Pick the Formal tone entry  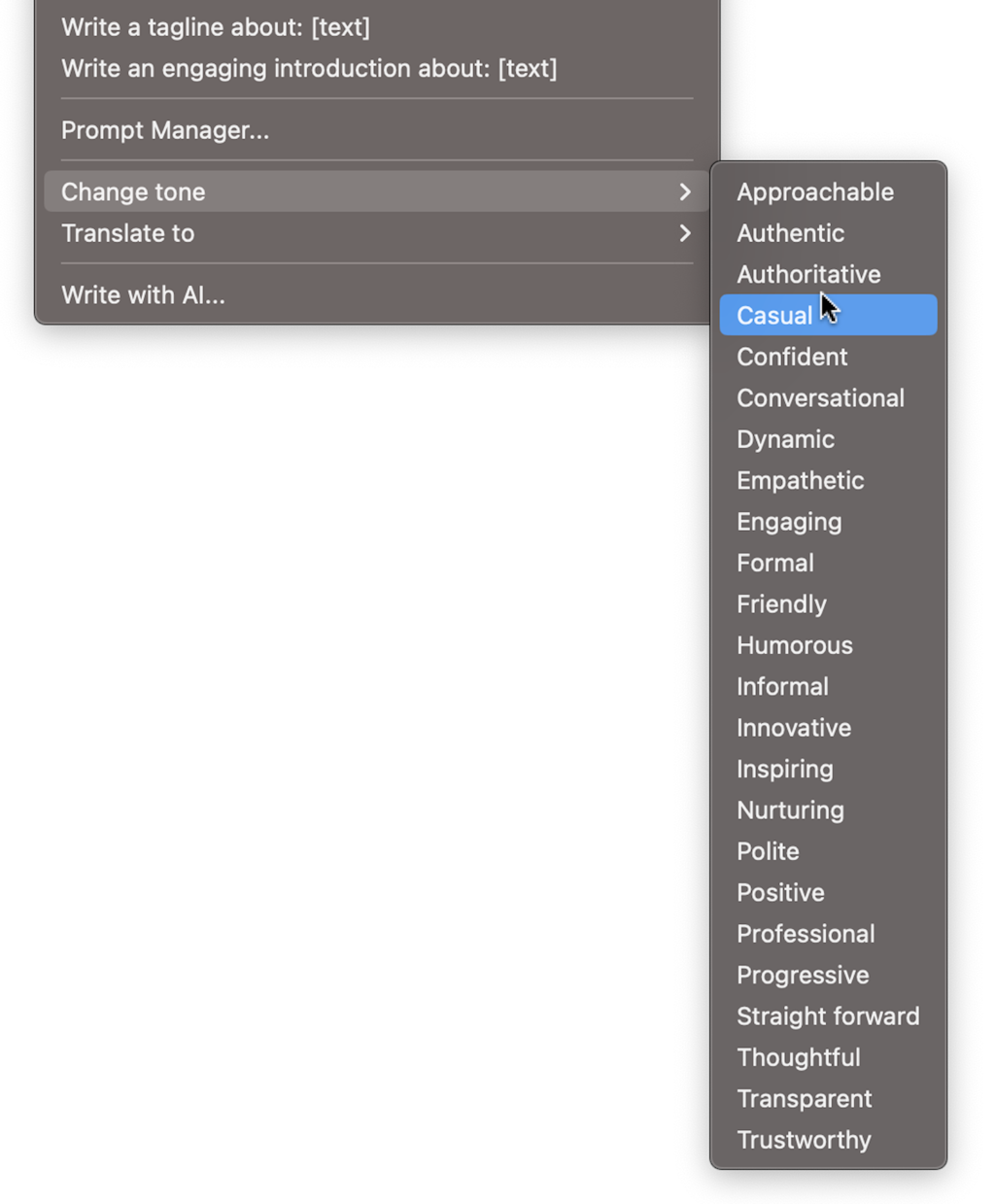[x=828, y=563]
